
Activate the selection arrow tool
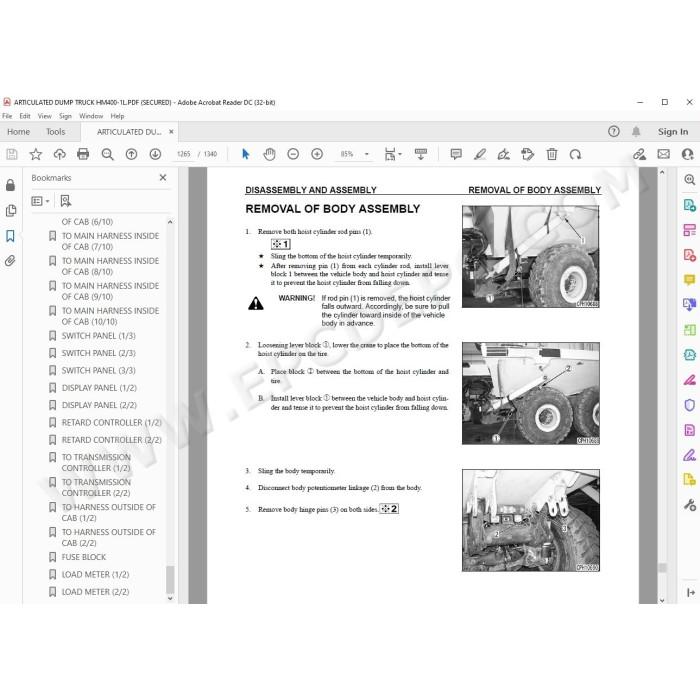pyautogui.click(x=246, y=154)
